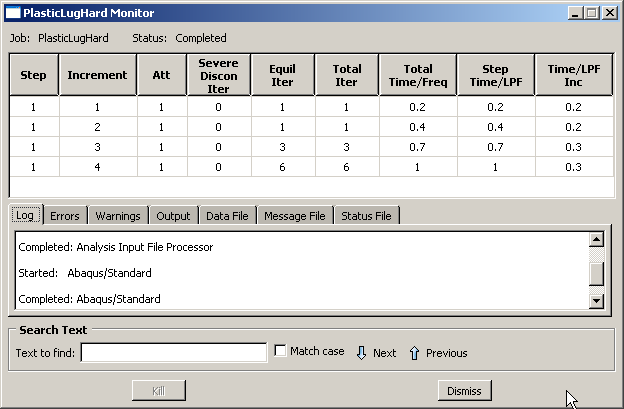
Task: Select the Log tab
Action: click(x=25, y=216)
